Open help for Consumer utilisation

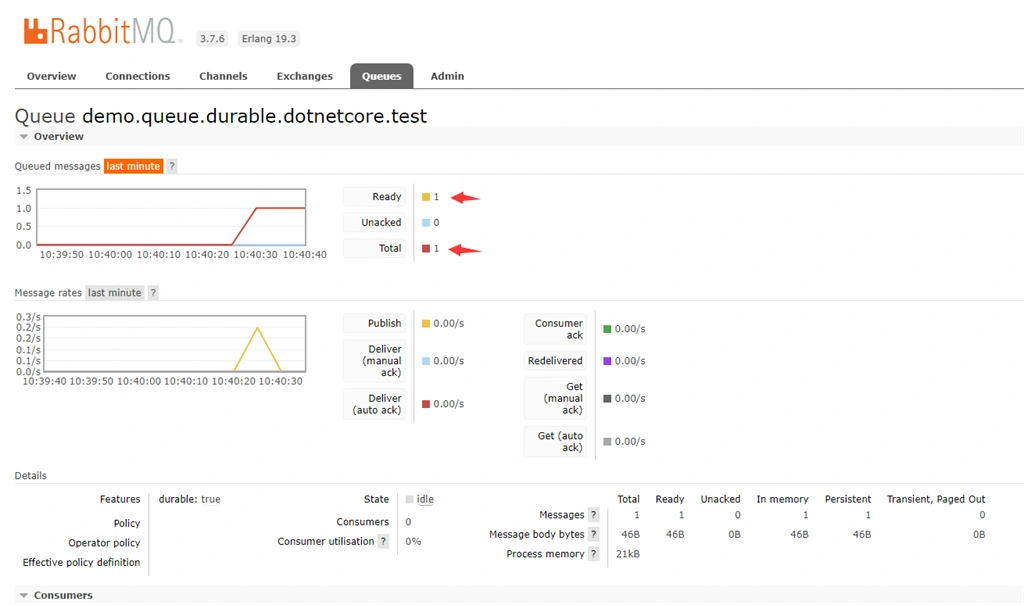[x=383, y=541]
